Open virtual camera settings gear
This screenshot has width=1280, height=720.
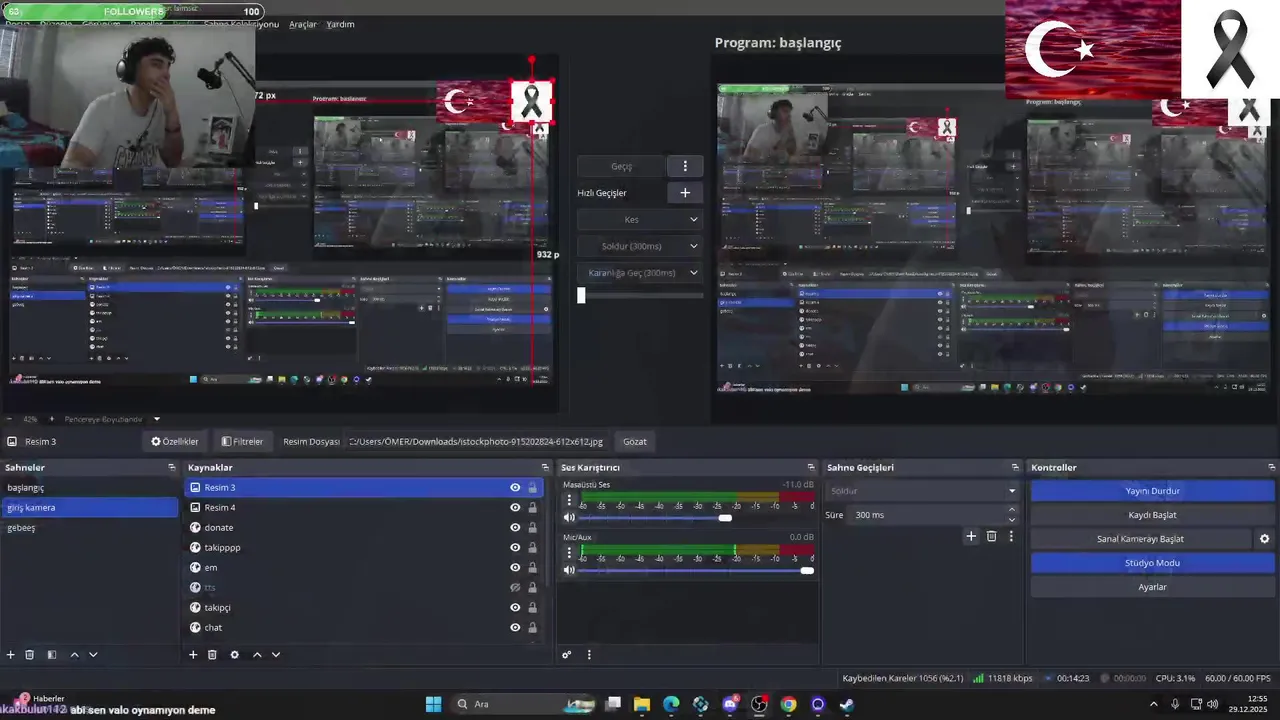(1264, 539)
